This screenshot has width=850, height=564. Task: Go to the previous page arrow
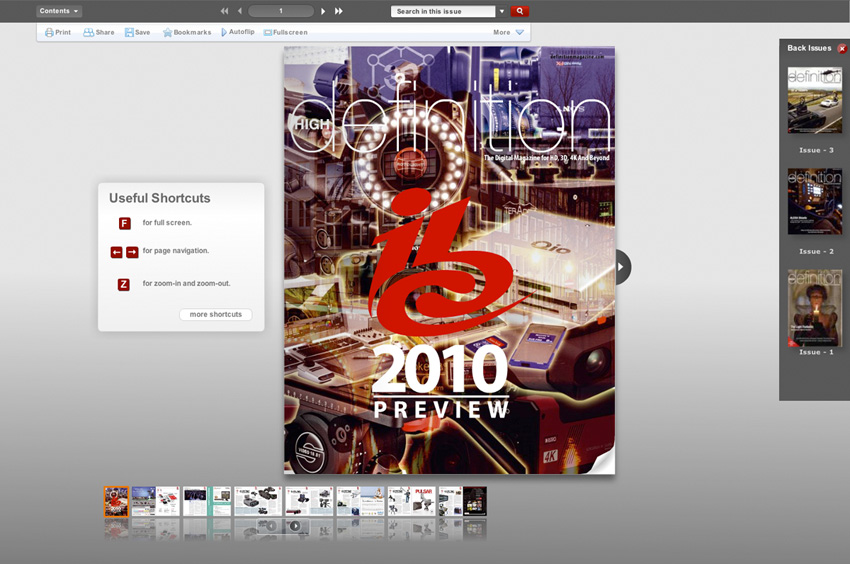pyautogui.click(x=240, y=11)
